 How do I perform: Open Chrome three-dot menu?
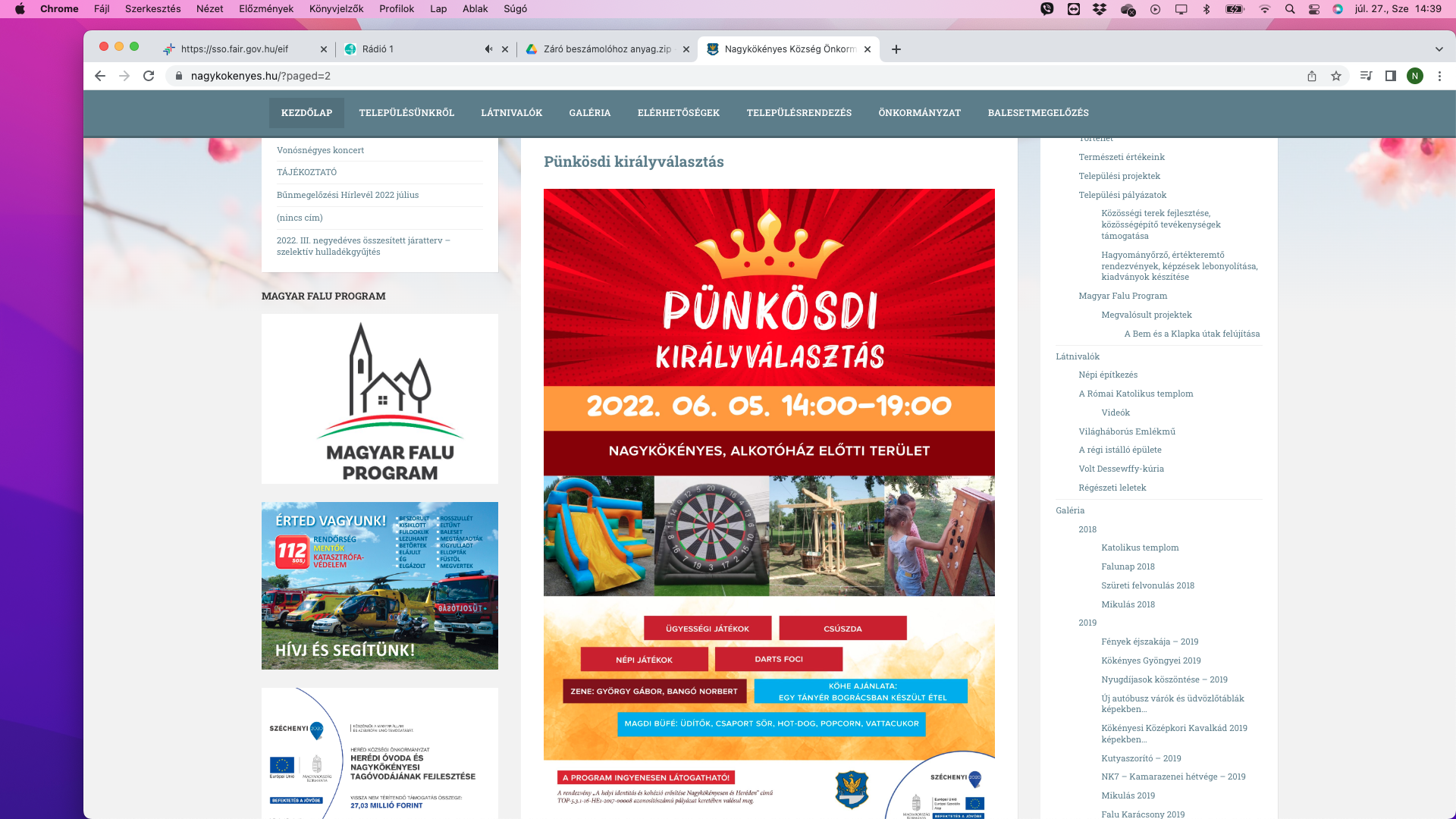[x=1439, y=76]
